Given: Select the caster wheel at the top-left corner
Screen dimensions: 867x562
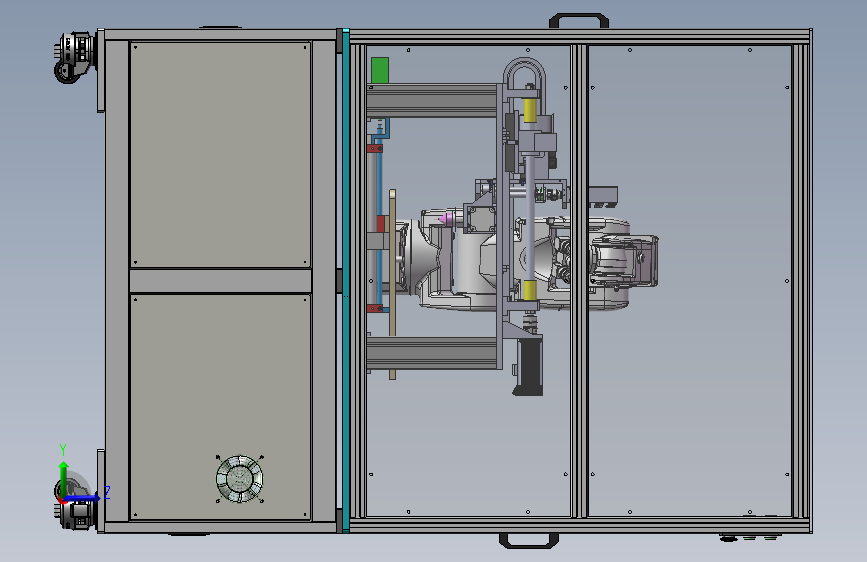Looking at the screenshot, I should click(75, 58).
